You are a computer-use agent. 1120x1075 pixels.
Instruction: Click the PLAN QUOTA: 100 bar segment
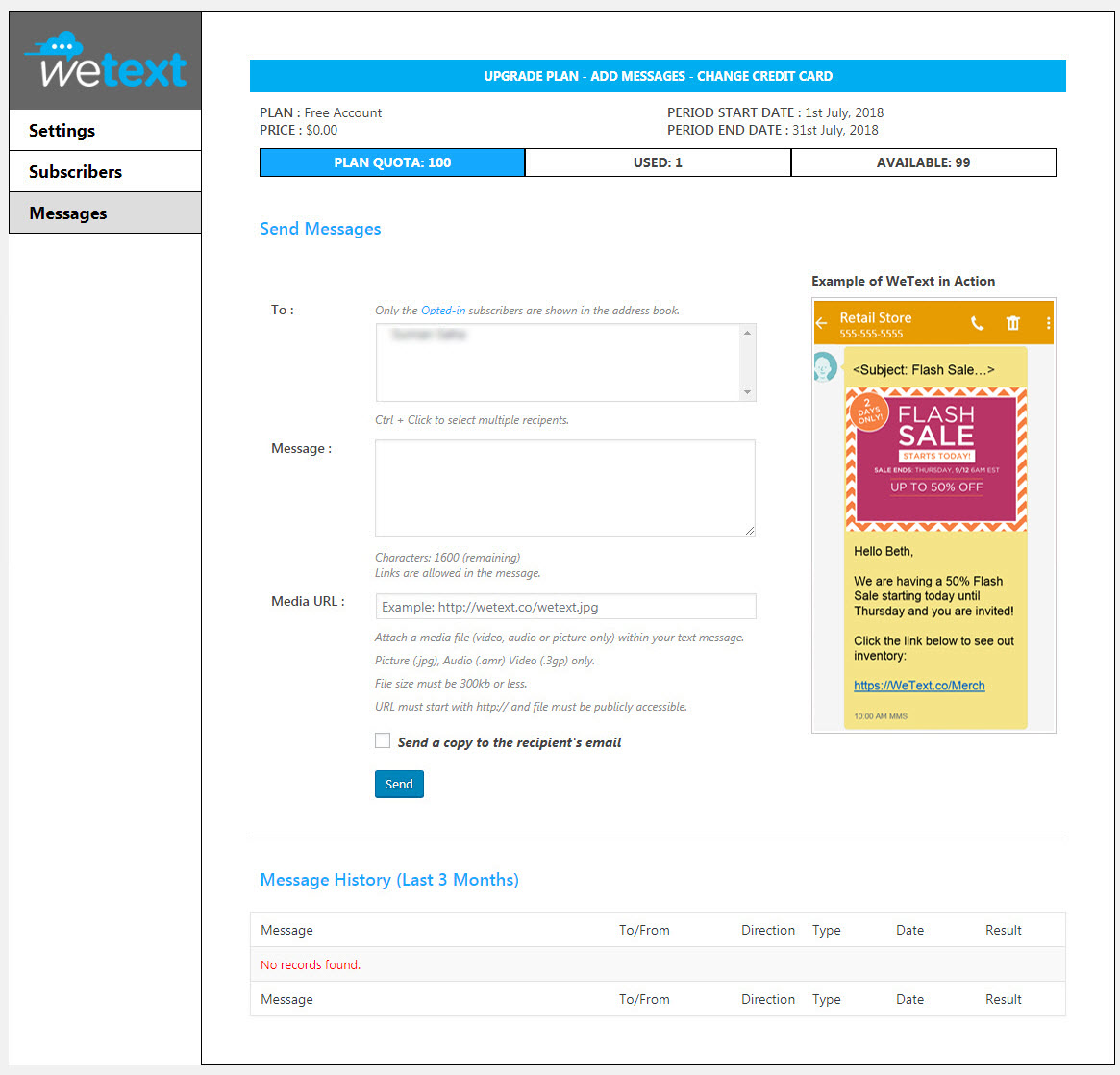(x=392, y=162)
